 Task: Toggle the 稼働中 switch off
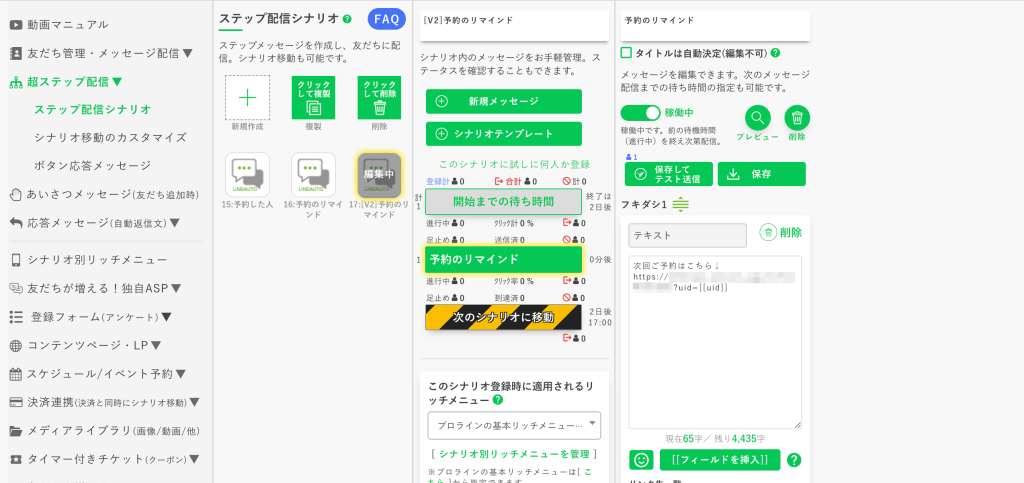pyautogui.click(x=641, y=113)
